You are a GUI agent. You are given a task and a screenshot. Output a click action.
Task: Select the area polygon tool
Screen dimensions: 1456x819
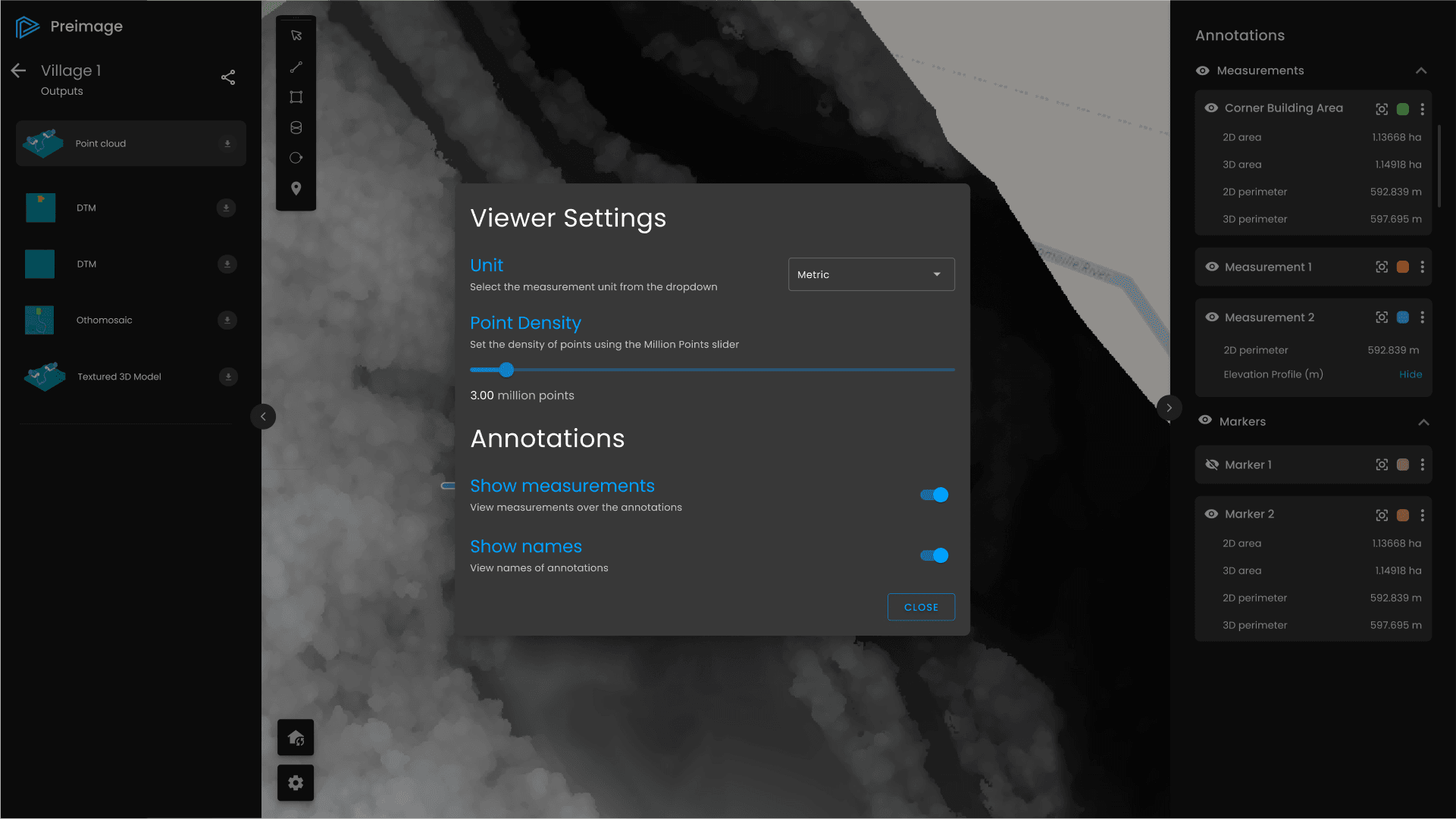[x=296, y=97]
